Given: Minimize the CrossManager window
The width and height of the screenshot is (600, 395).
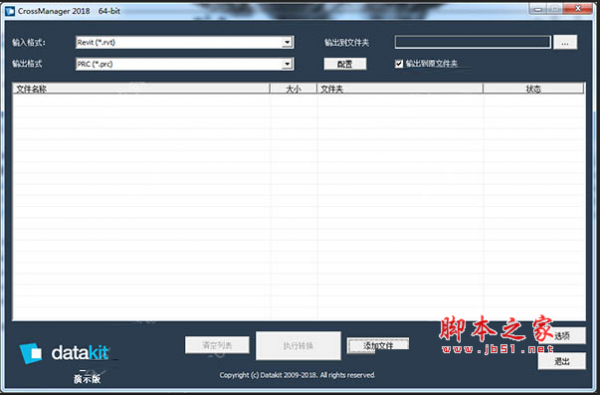Looking at the screenshot, I should [x=538, y=9].
